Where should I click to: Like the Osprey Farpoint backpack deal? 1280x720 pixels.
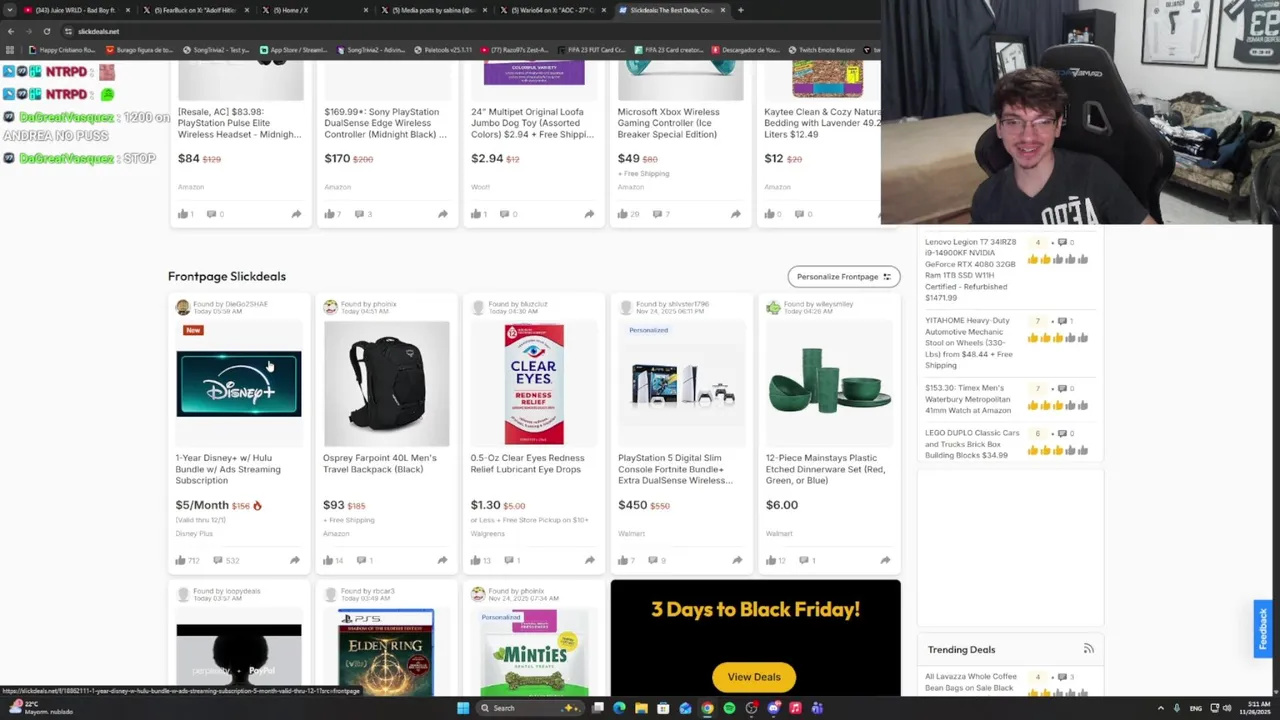pyautogui.click(x=328, y=560)
